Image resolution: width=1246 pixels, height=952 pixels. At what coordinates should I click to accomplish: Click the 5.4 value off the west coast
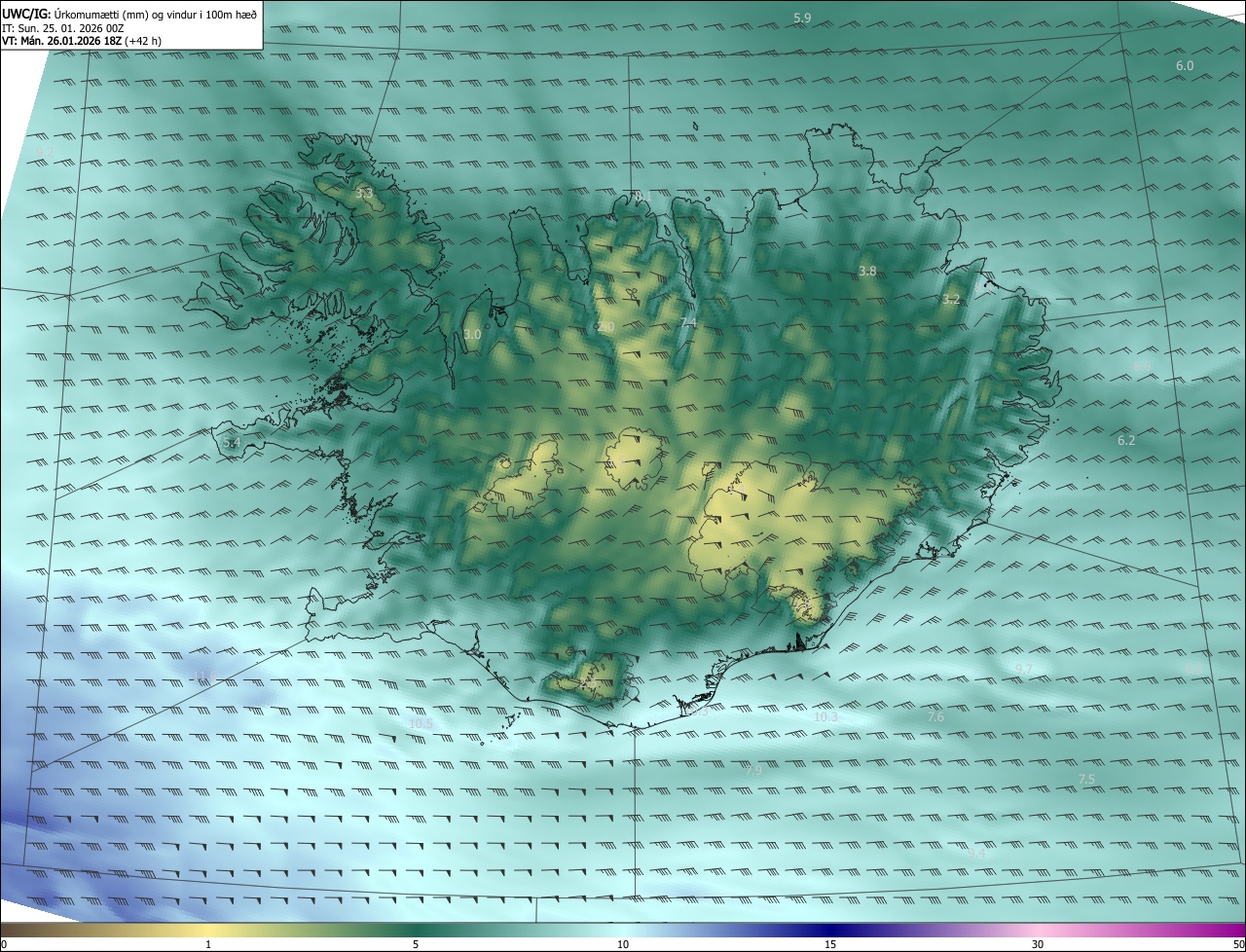coord(231,443)
